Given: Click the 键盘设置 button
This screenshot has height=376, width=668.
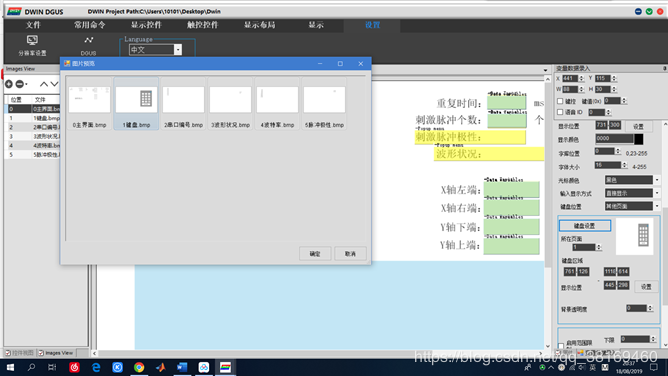Looking at the screenshot, I should (584, 225).
